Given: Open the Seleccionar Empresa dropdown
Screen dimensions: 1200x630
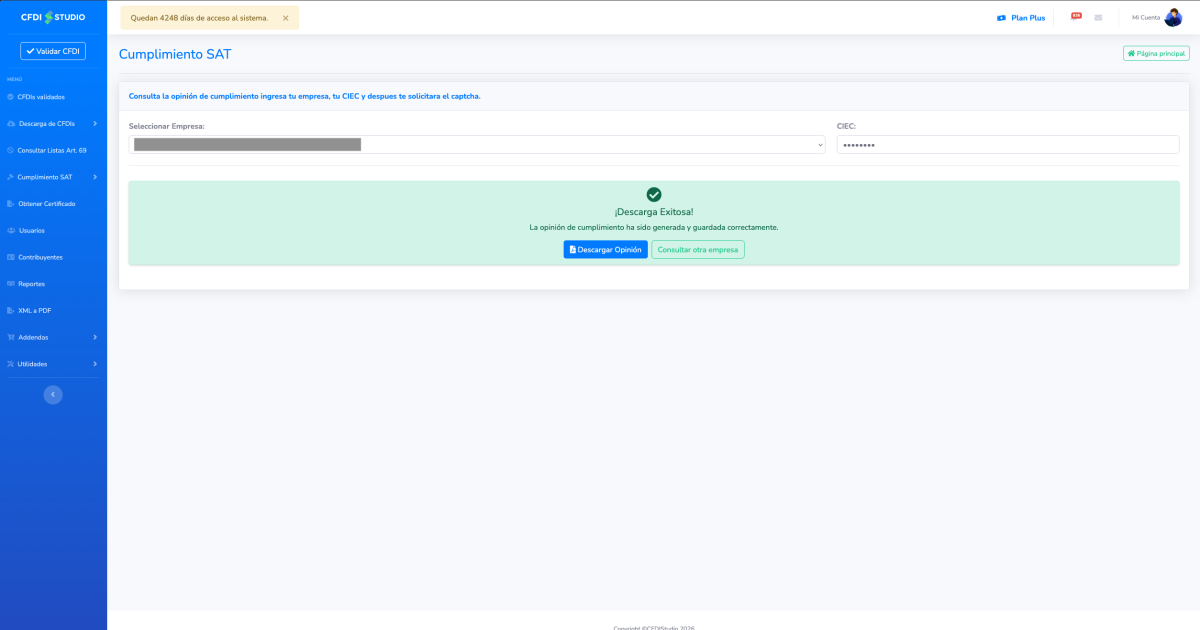Looking at the screenshot, I should coord(477,145).
